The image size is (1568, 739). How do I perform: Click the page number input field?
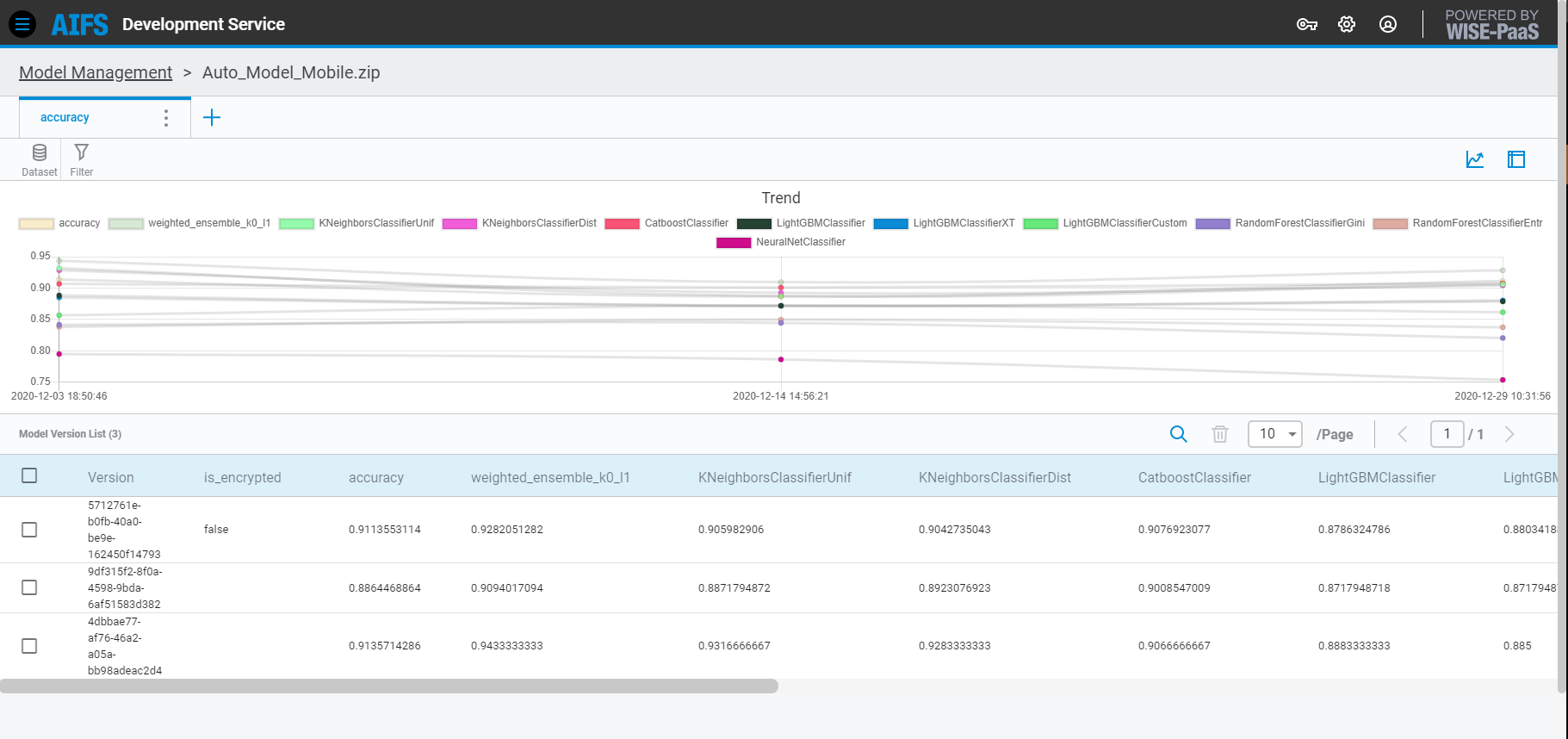[1447, 434]
